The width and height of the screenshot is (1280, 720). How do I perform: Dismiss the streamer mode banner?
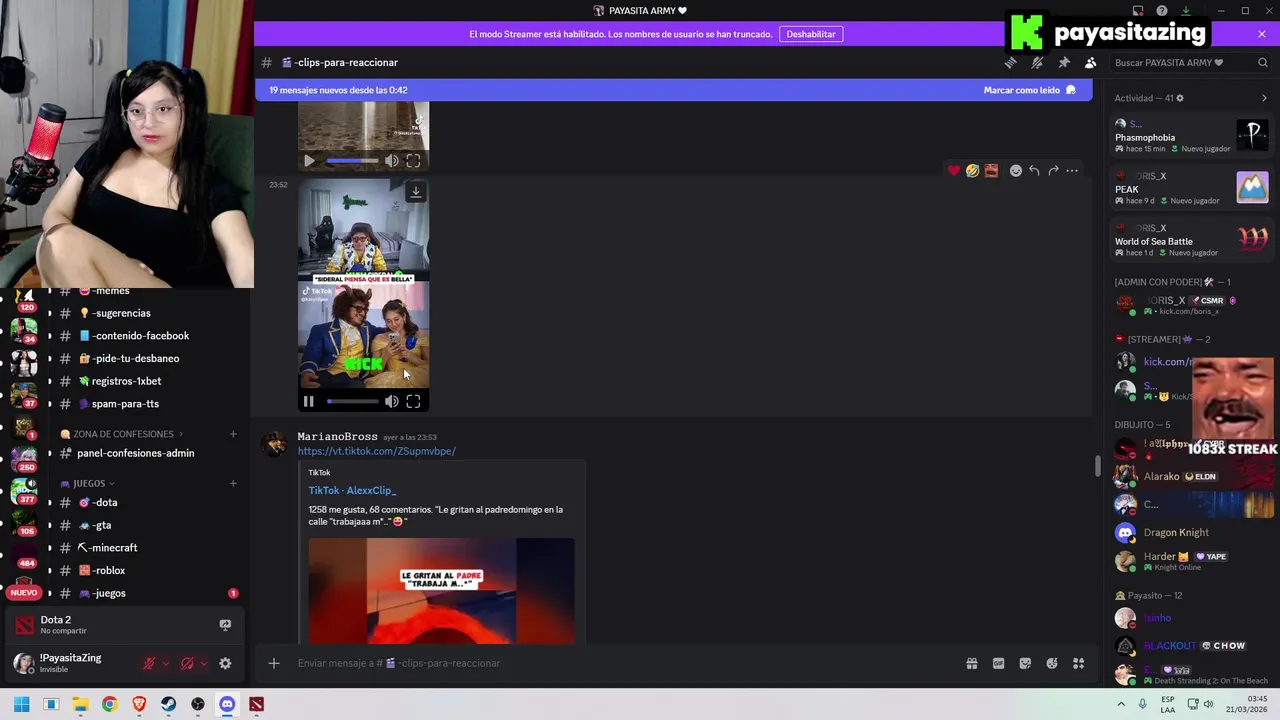1262,34
